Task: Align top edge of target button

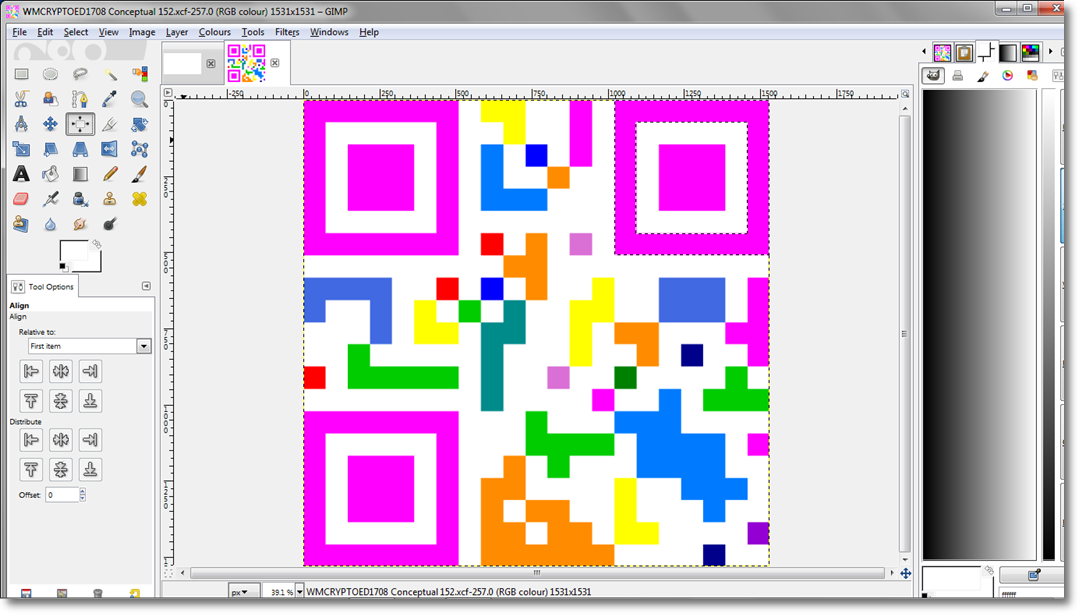Action: 31,401
